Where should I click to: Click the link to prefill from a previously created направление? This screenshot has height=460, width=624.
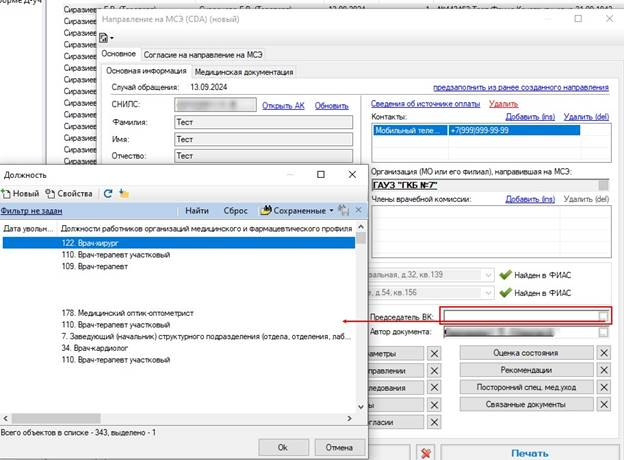521,87
